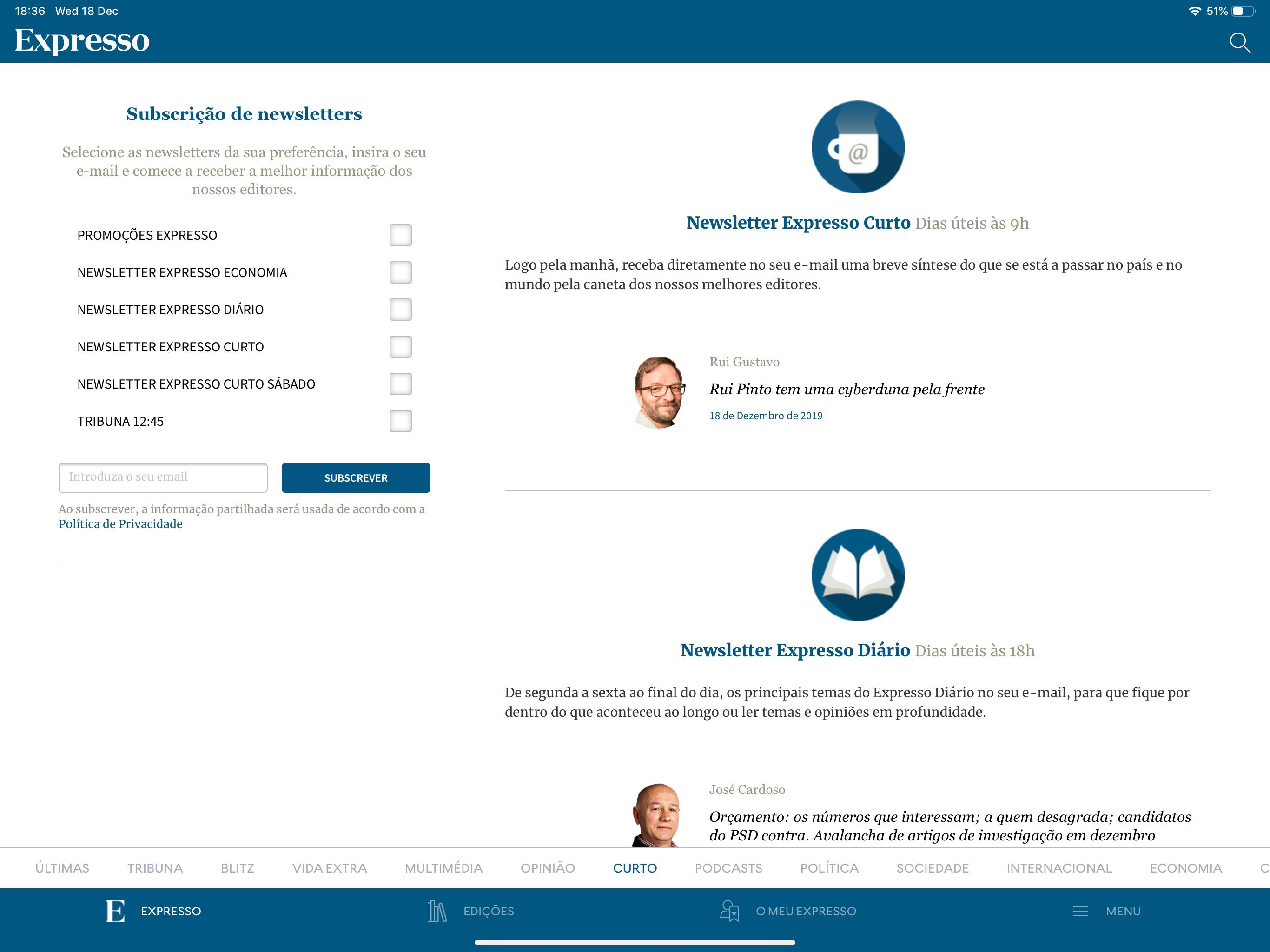Open Rui Pinto cyberduna article headline
The width and height of the screenshot is (1270, 952).
coord(847,389)
